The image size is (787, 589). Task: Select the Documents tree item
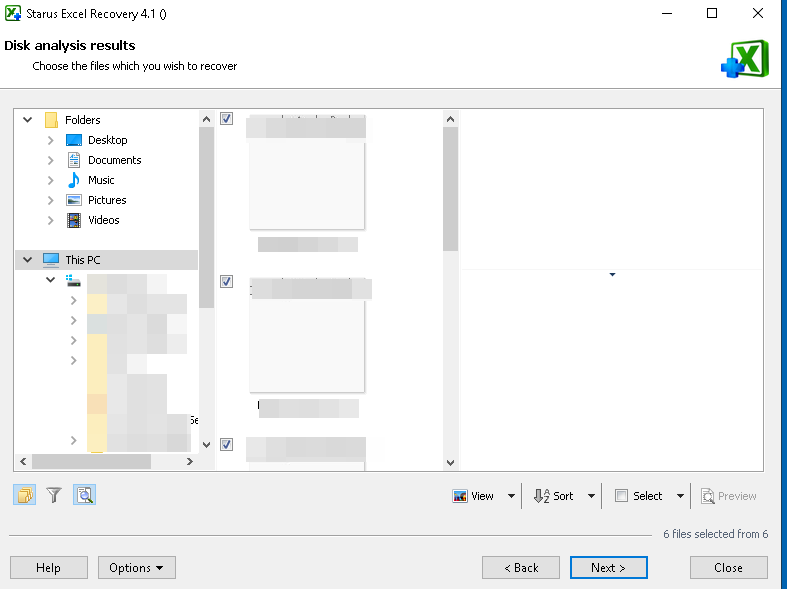tap(114, 160)
